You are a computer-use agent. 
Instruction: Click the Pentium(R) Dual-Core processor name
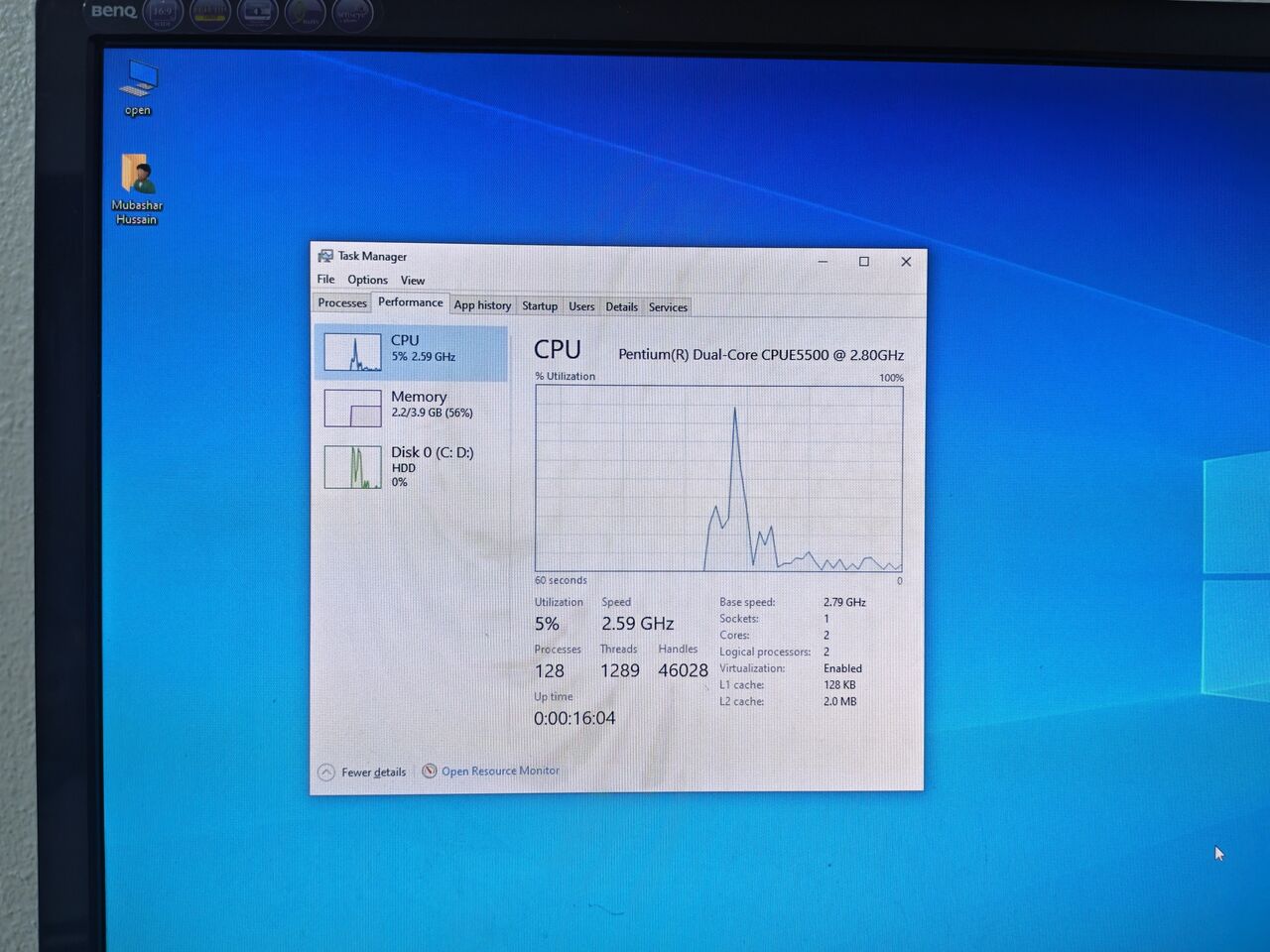(x=761, y=354)
